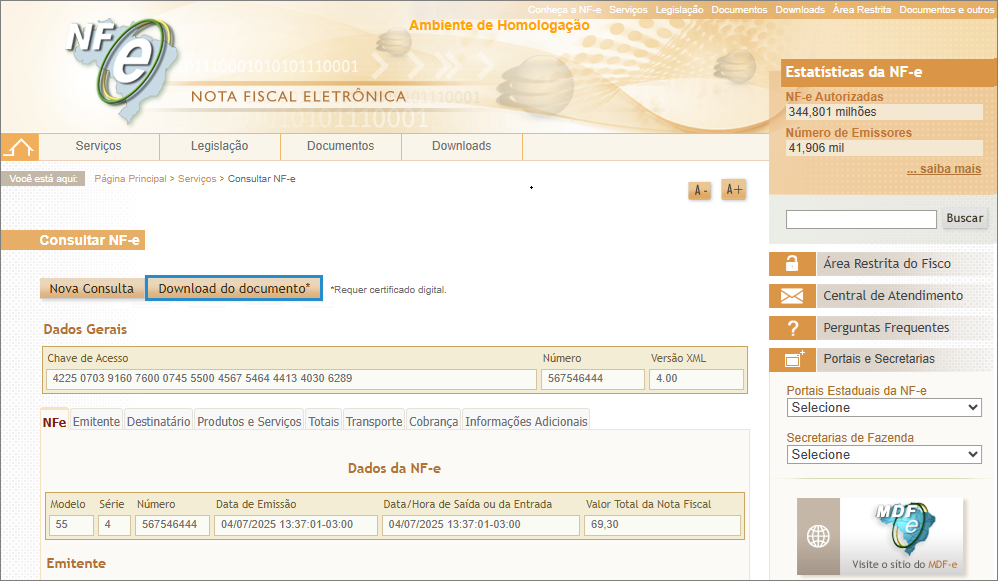Open the Documentos menu in navigation bar
This screenshot has width=998, height=581.
coord(340,146)
